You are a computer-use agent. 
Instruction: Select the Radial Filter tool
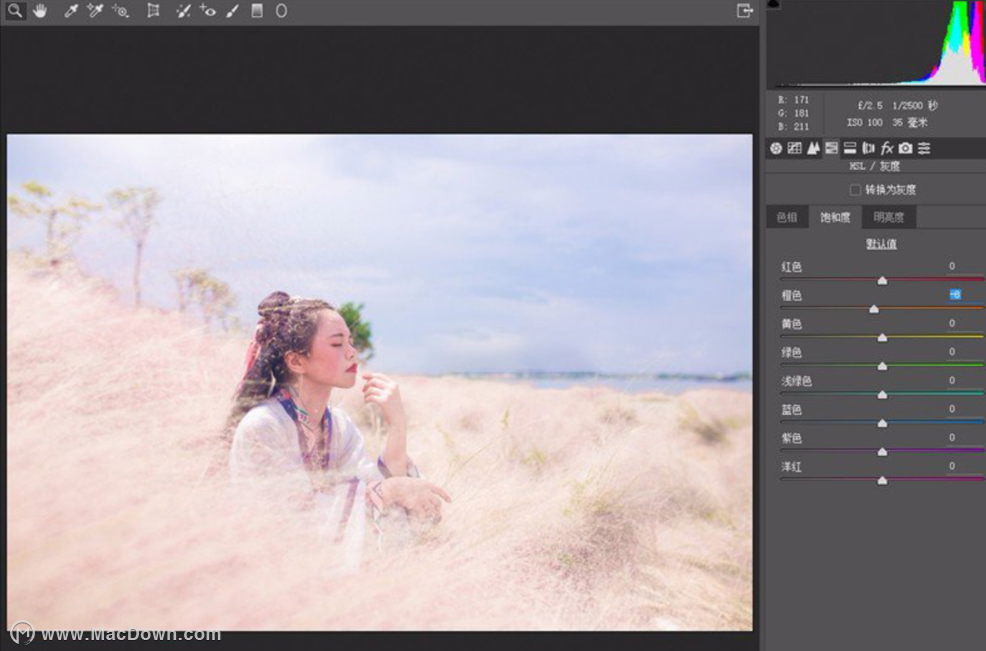pyautogui.click(x=281, y=11)
